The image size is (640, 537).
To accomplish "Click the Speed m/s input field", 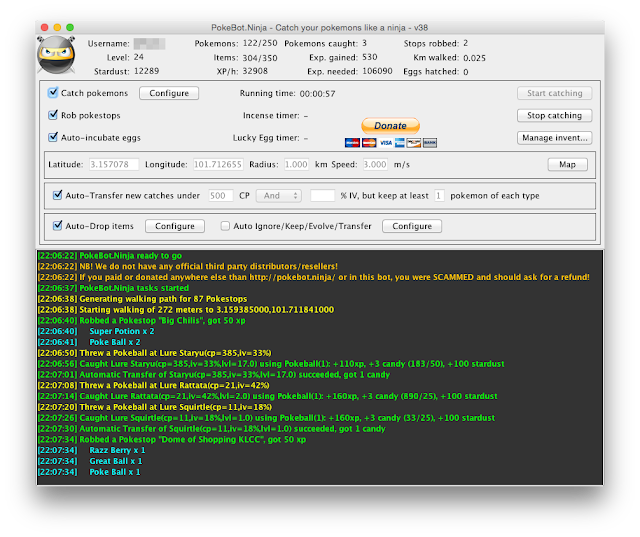I will [x=375, y=164].
